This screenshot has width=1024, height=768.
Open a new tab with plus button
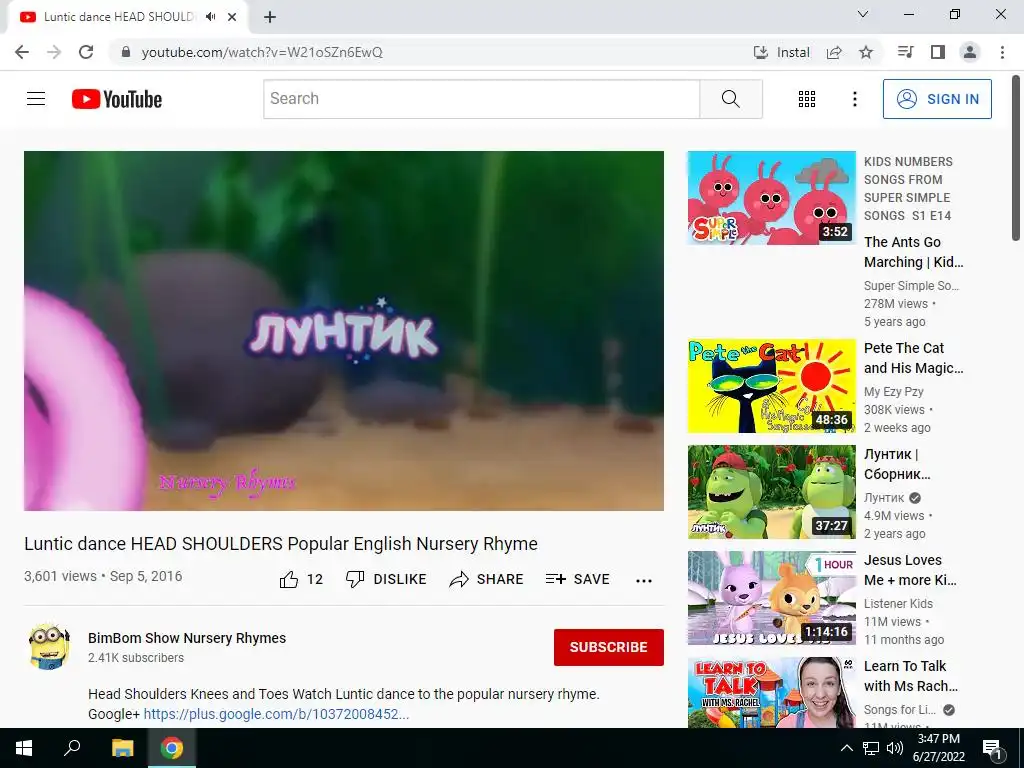tap(270, 17)
